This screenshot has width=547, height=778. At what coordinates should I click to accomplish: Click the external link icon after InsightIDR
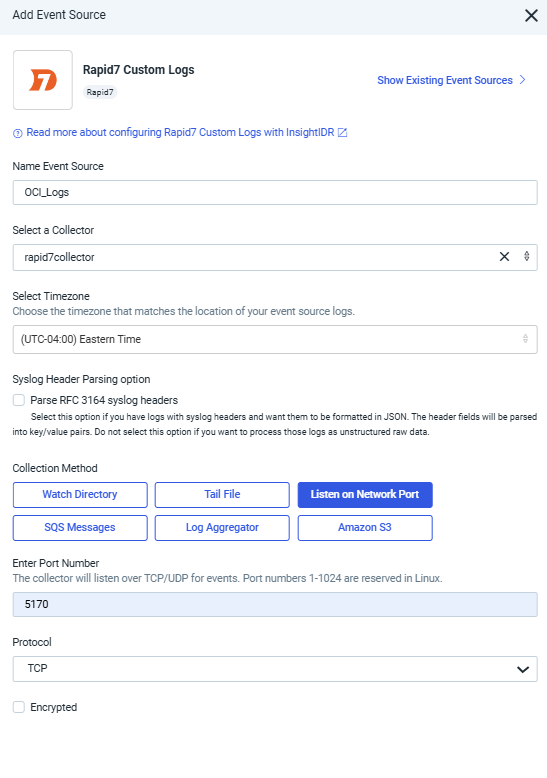click(342, 132)
